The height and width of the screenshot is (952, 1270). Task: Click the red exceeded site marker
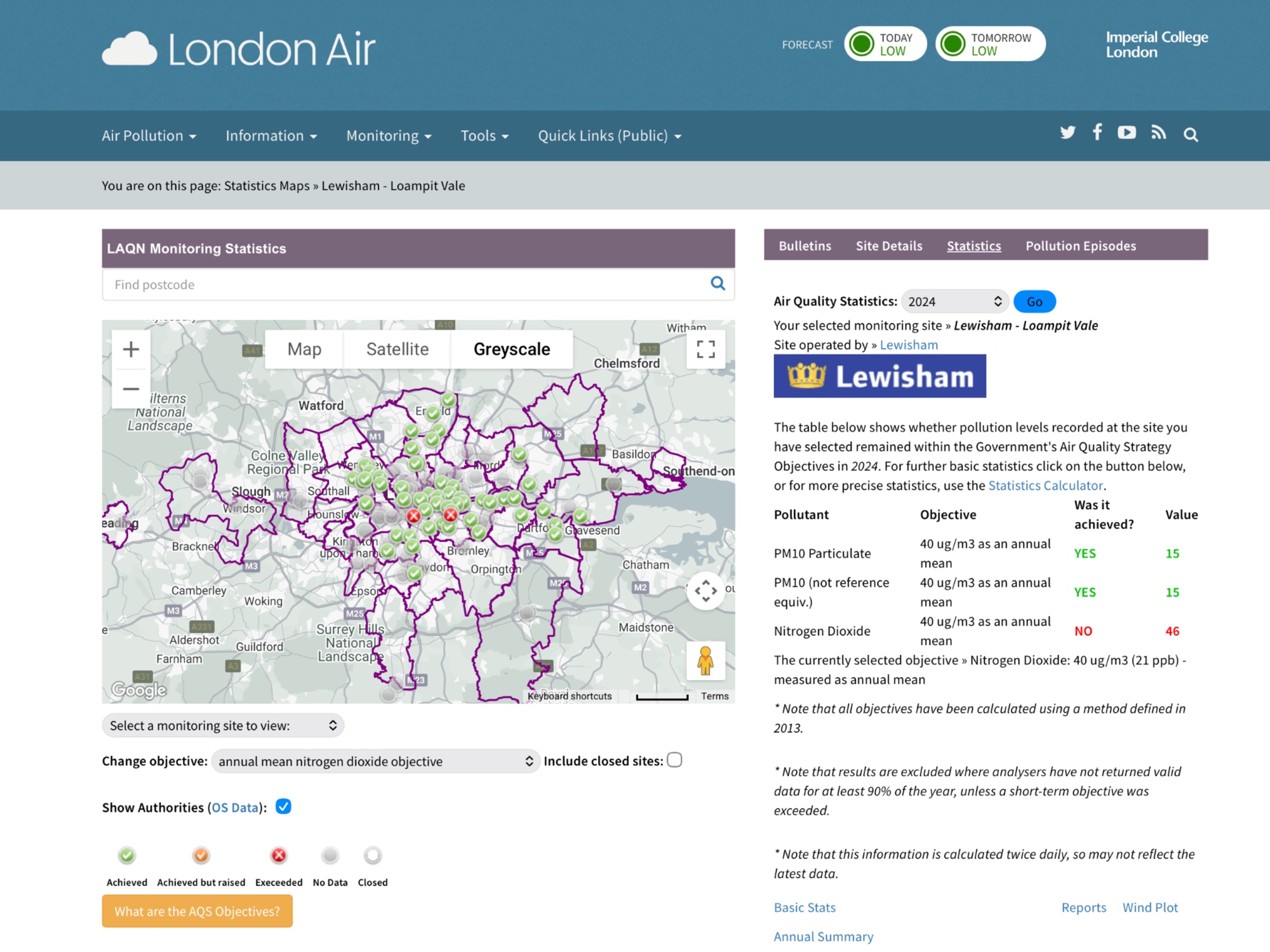point(450,514)
